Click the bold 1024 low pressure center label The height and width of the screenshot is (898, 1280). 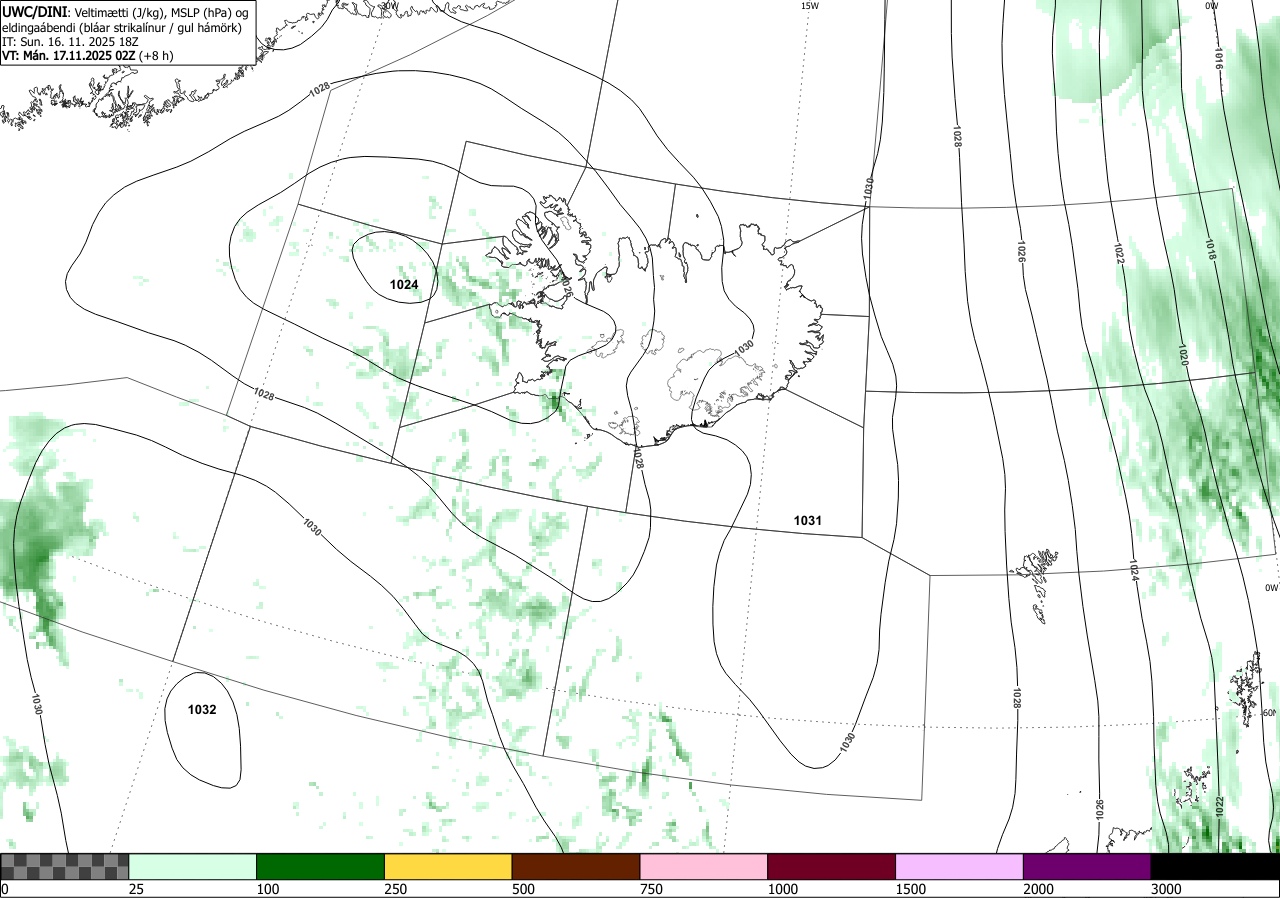tap(404, 285)
